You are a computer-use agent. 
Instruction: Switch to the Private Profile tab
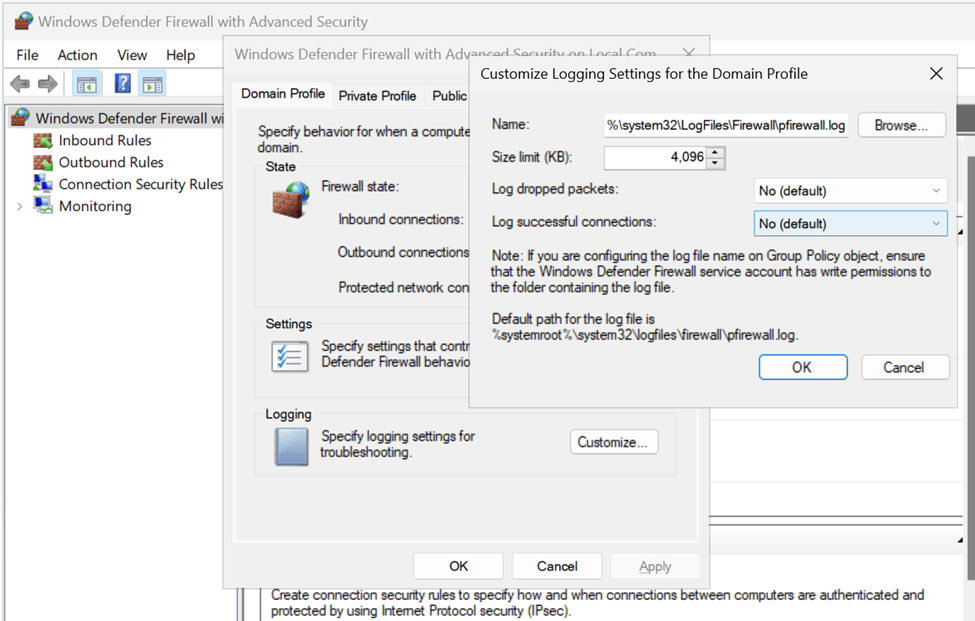pyautogui.click(x=377, y=95)
